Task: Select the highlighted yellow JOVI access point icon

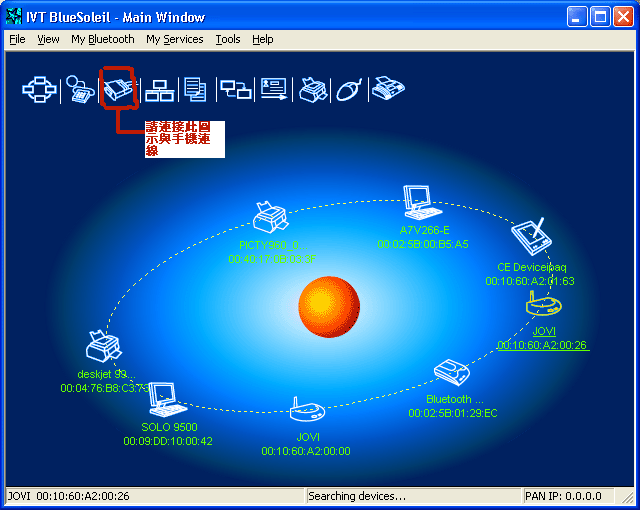Action: click(x=543, y=304)
